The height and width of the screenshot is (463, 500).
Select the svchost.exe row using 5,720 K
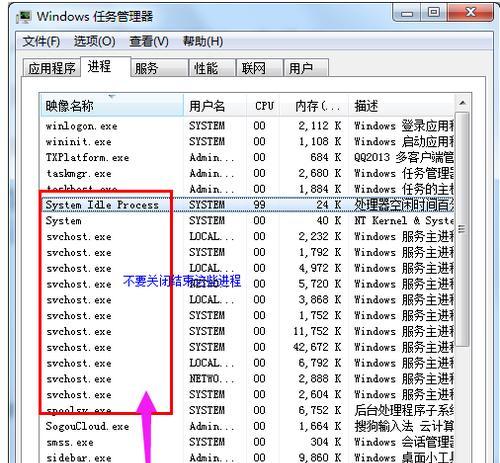[247, 284]
